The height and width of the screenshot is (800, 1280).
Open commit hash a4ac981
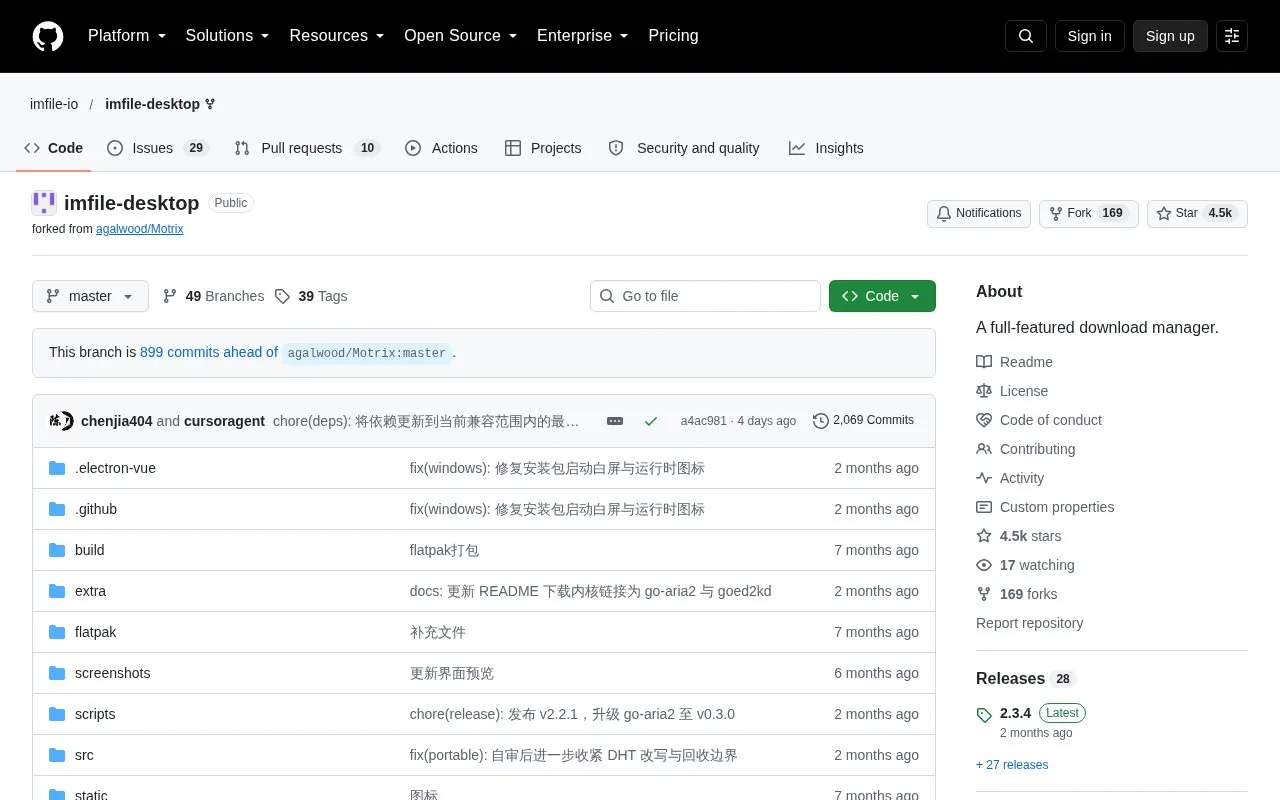(x=704, y=421)
